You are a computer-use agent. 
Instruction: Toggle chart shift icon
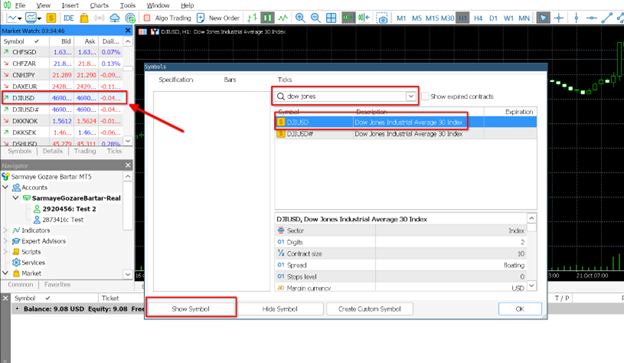(x=364, y=18)
